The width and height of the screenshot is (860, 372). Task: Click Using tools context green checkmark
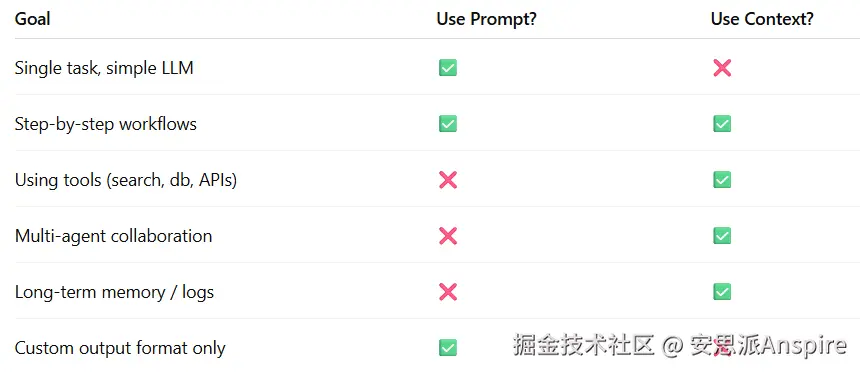[x=722, y=180]
